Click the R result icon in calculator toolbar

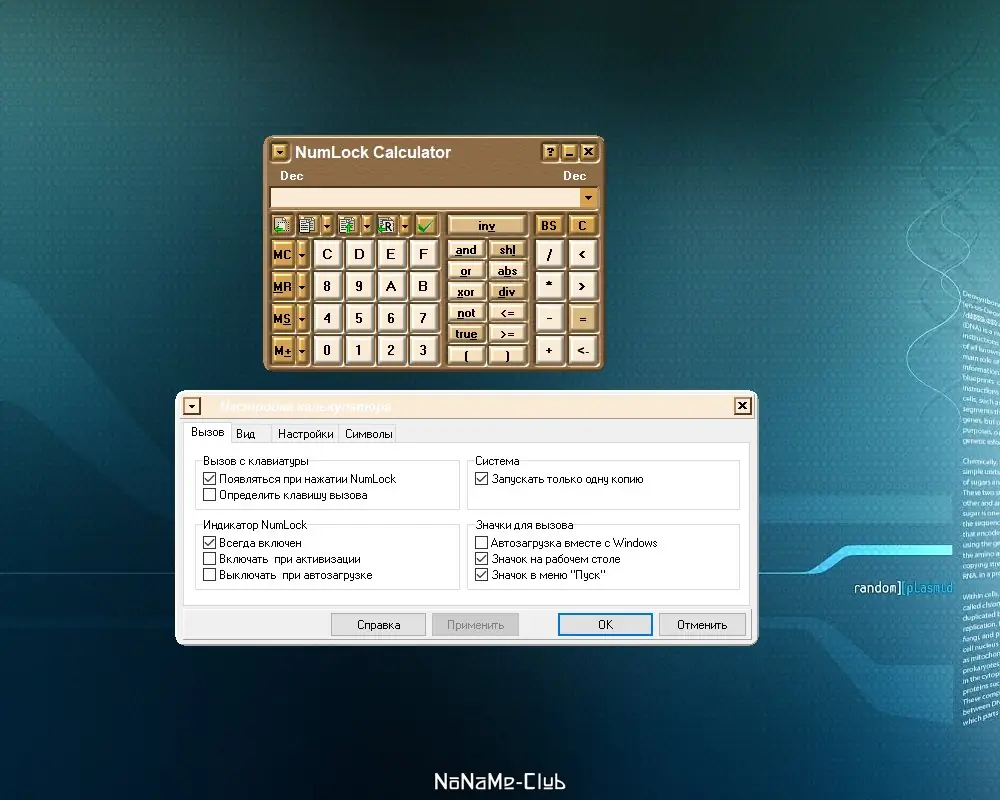click(386, 225)
